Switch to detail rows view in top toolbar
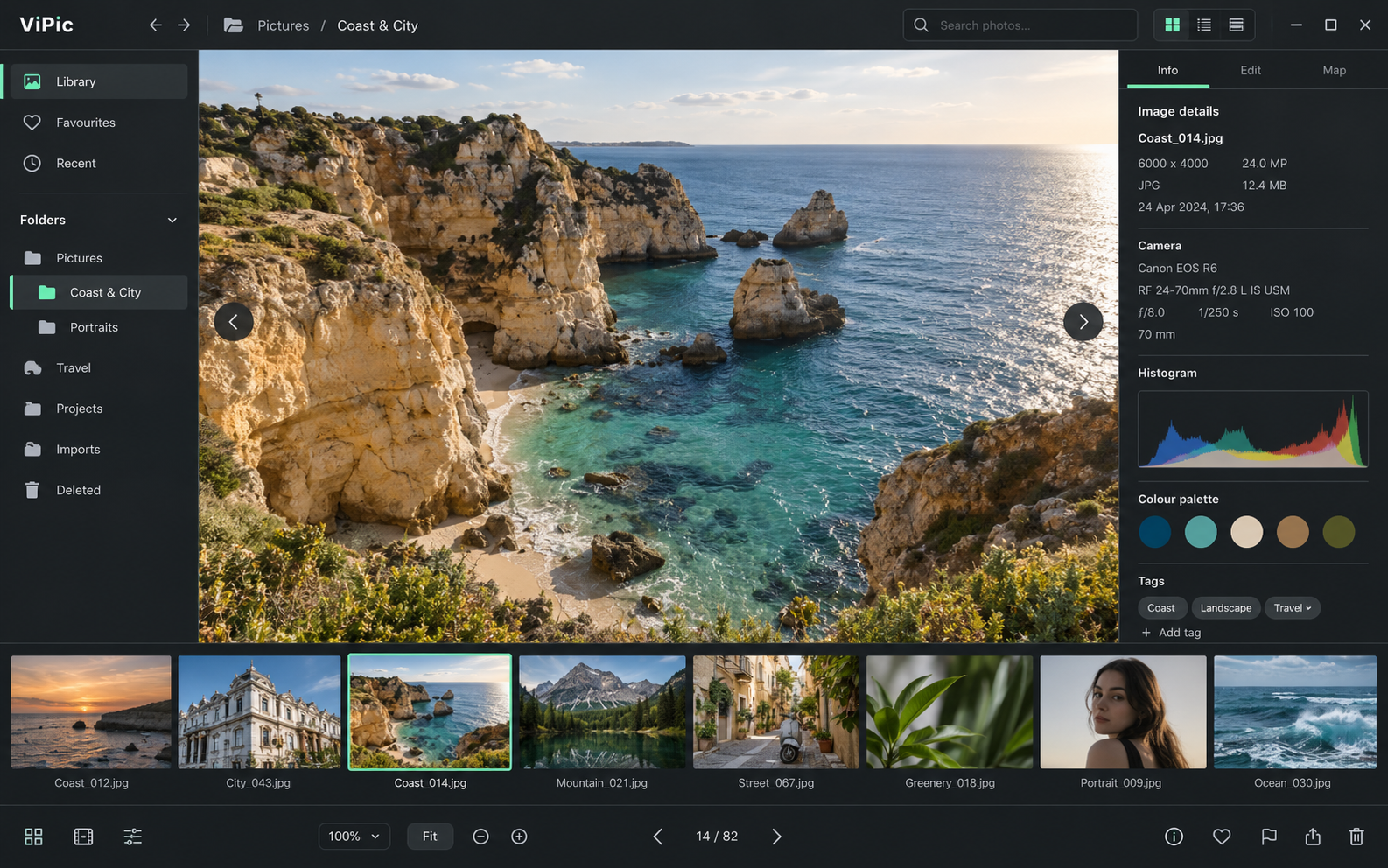Screen dimensions: 1388x868 pyautogui.click(x=1236, y=25)
